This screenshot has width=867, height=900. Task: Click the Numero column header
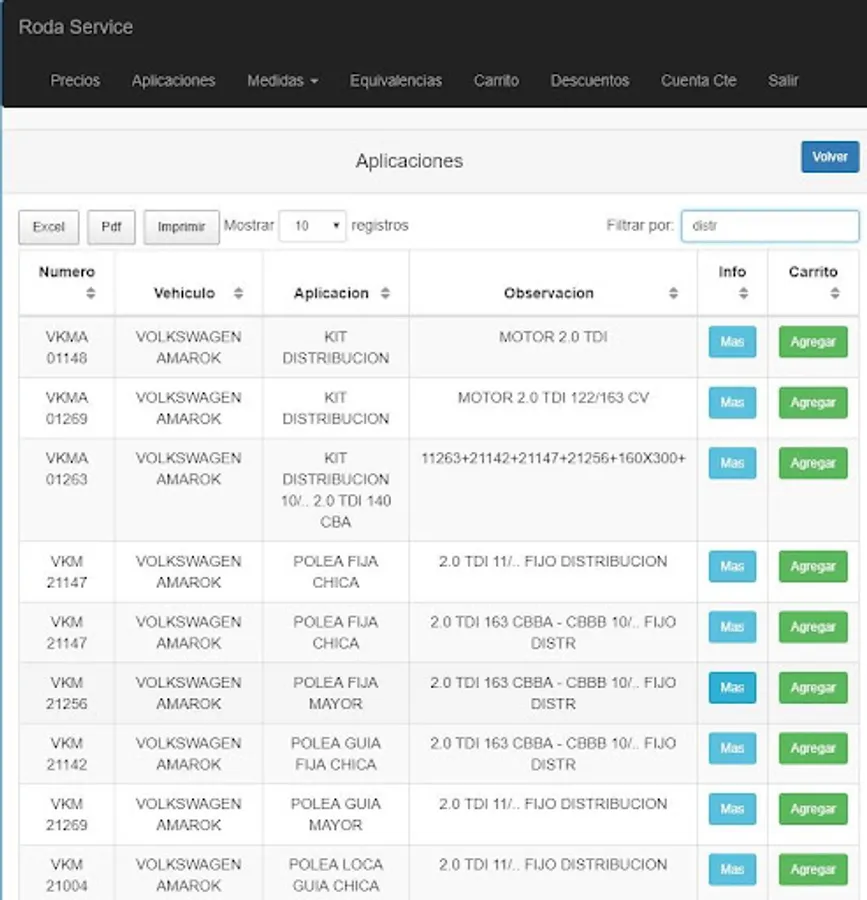click(x=67, y=282)
